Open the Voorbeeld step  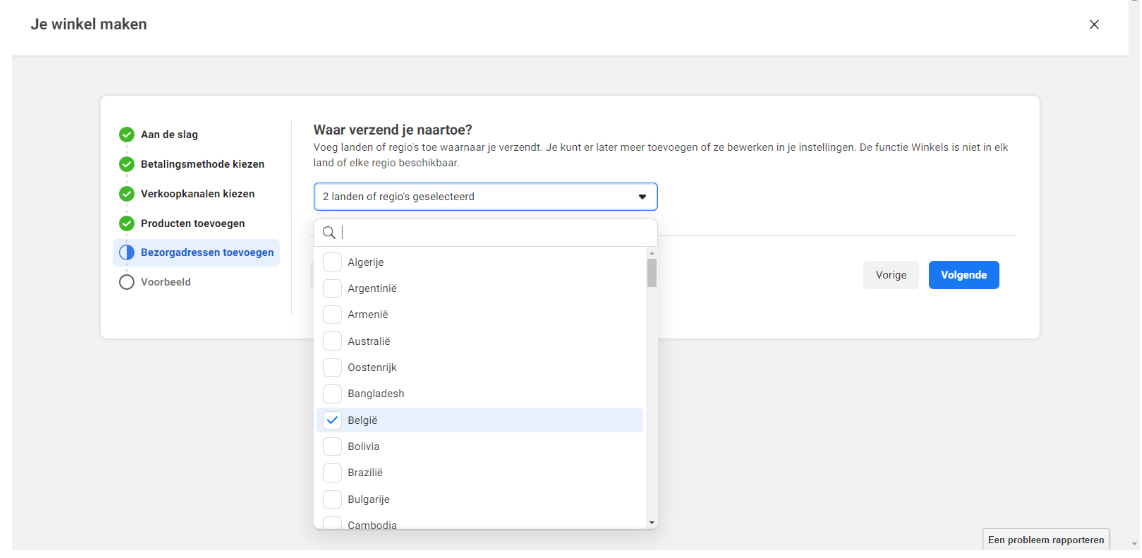pyautogui.click(x=165, y=282)
